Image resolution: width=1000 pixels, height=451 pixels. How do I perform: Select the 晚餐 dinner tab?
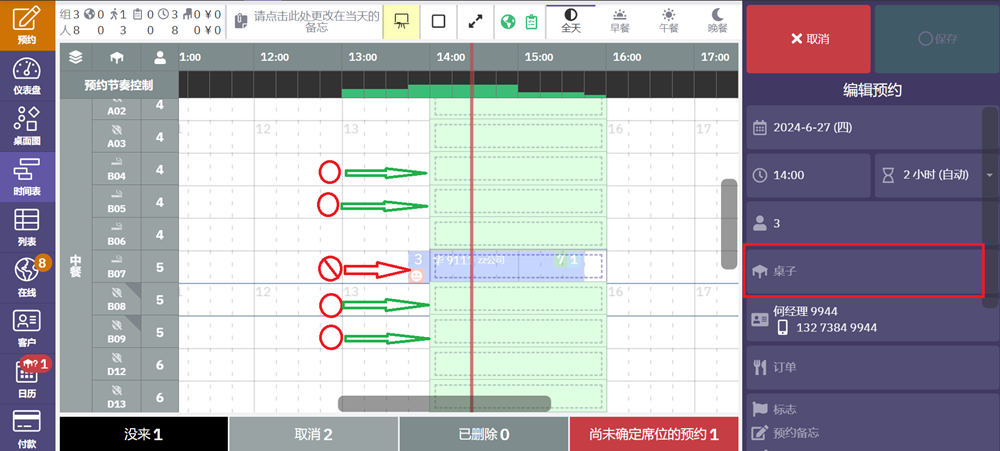tap(717, 21)
